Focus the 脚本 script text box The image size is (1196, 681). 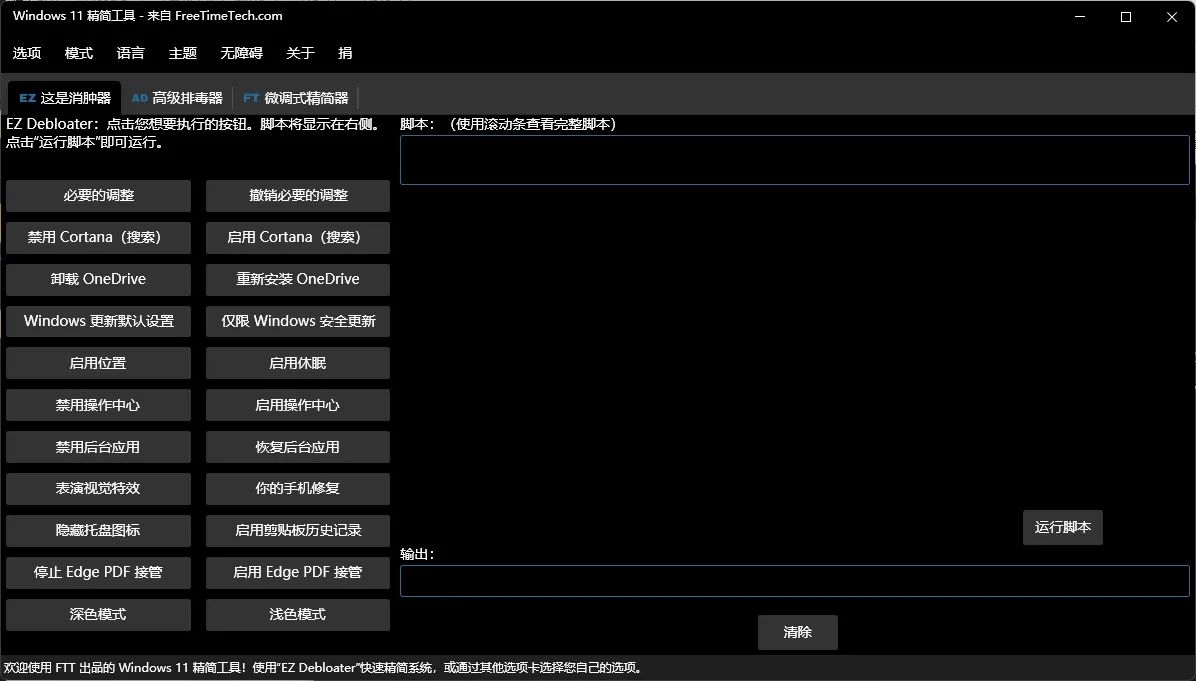click(x=795, y=160)
